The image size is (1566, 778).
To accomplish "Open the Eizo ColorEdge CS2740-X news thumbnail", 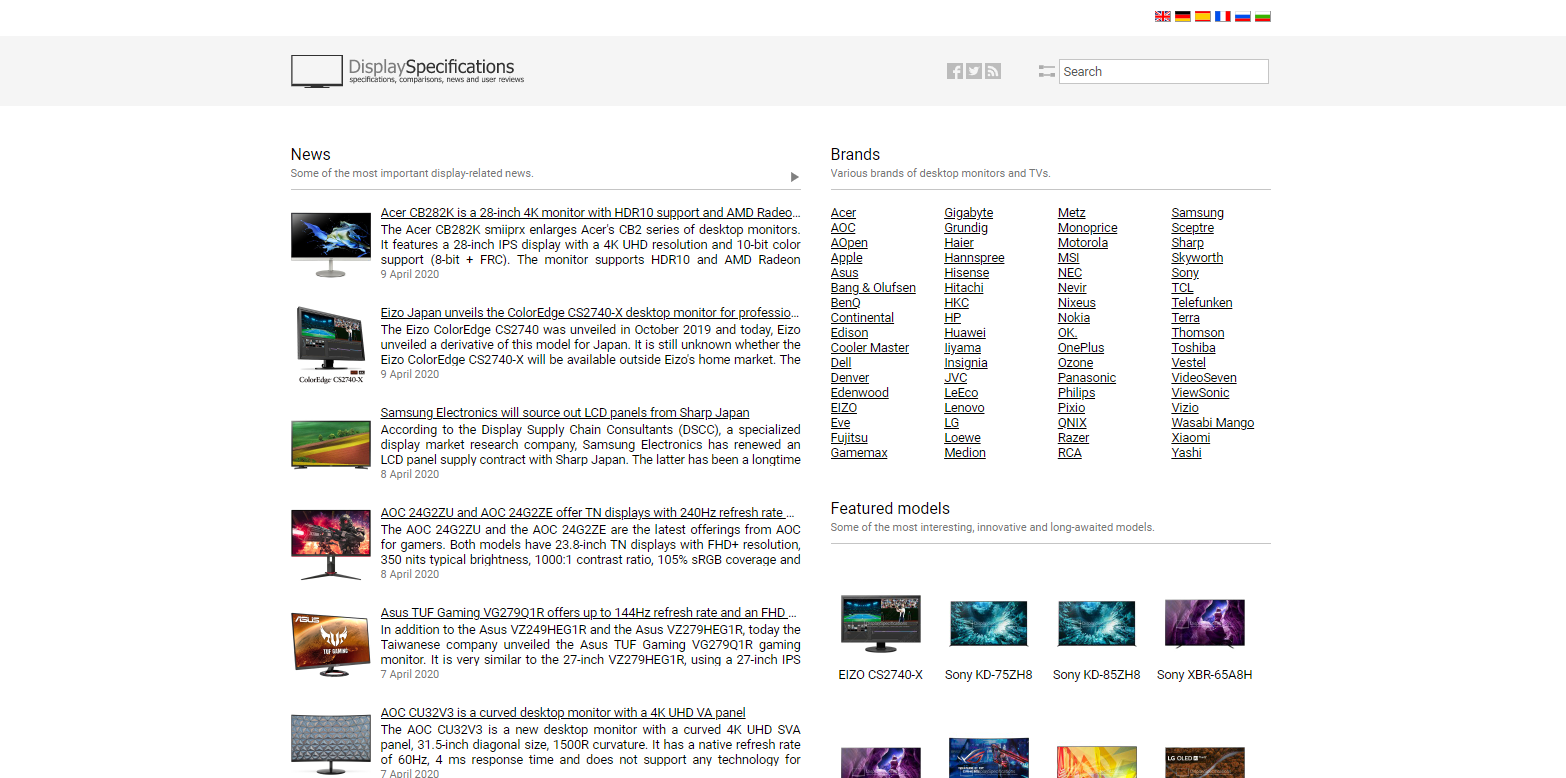I will coord(331,345).
